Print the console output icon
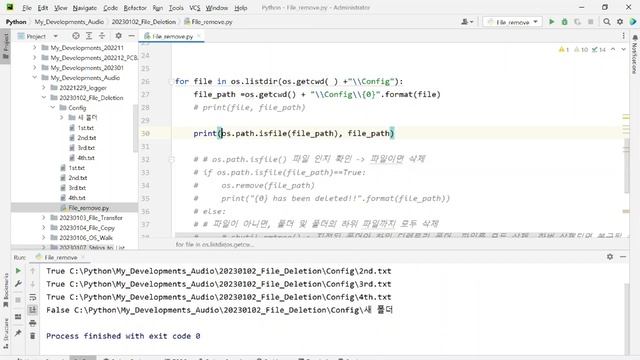Viewport: 640px width, 360px height. pos(33,323)
